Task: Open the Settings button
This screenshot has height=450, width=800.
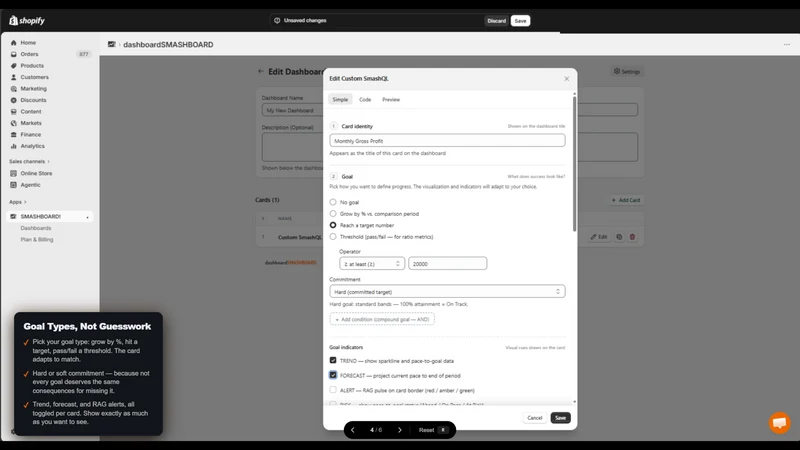Action: pos(627,71)
